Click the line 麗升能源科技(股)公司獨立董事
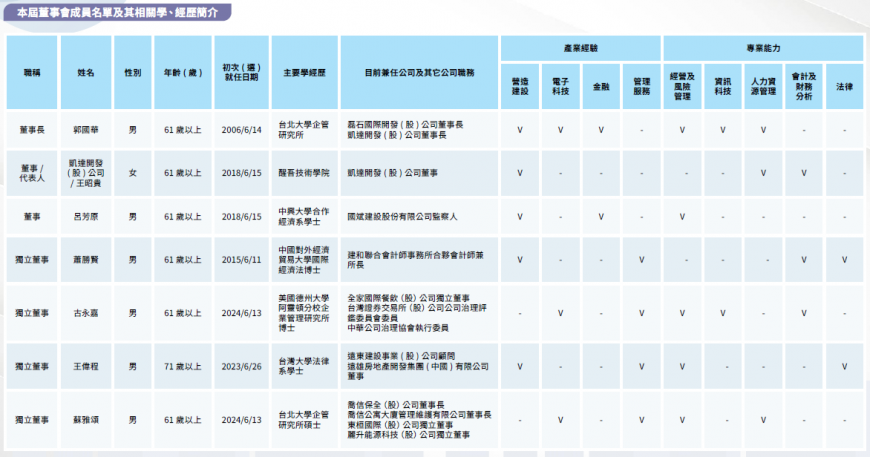 (x=408, y=435)
